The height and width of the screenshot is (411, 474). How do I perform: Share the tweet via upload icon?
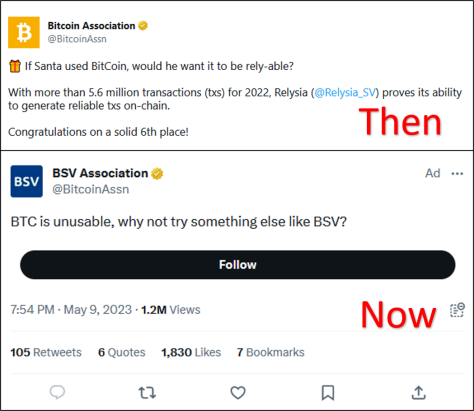point(419,393)
